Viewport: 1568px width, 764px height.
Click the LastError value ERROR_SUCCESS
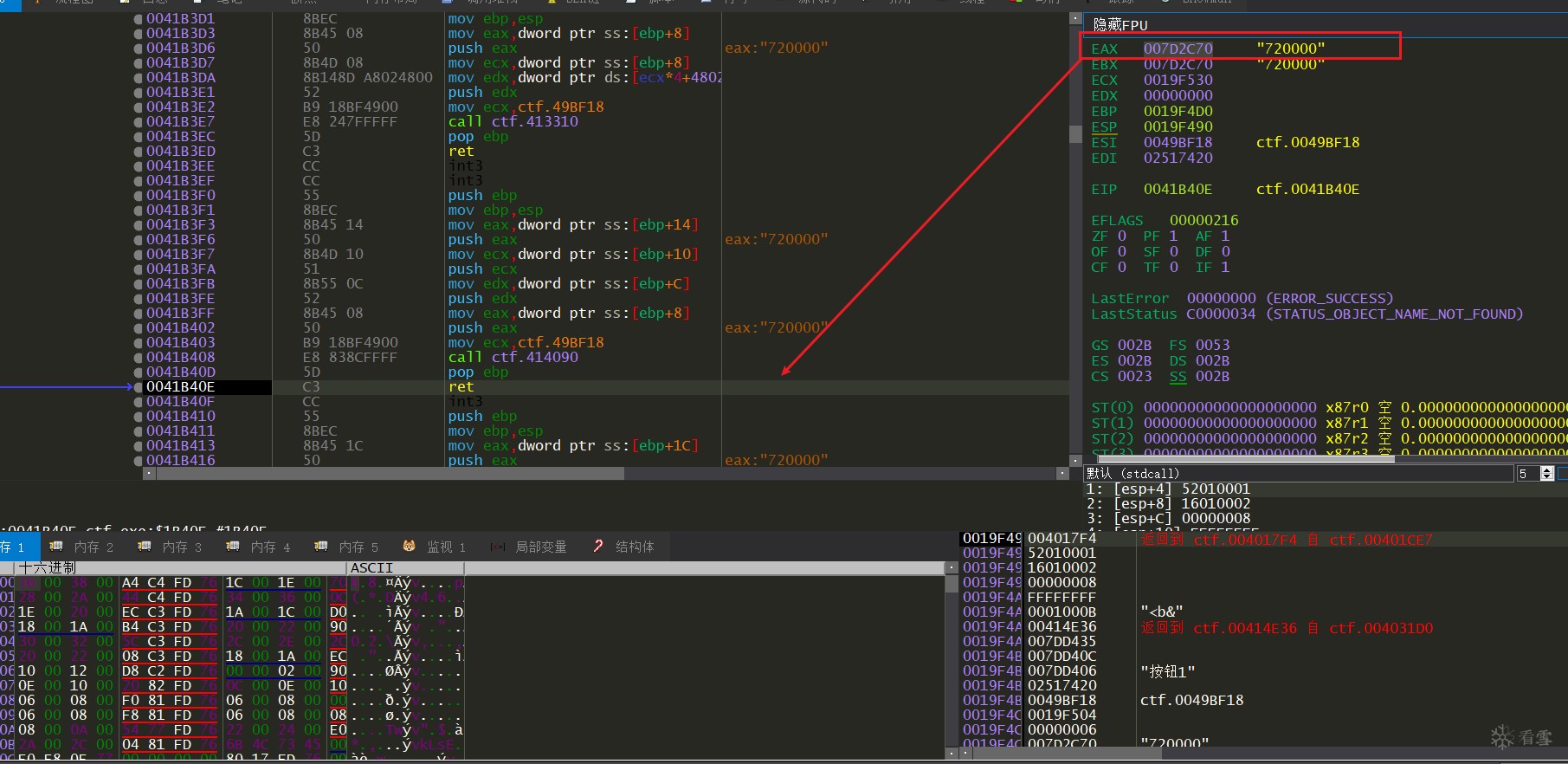1329,298
